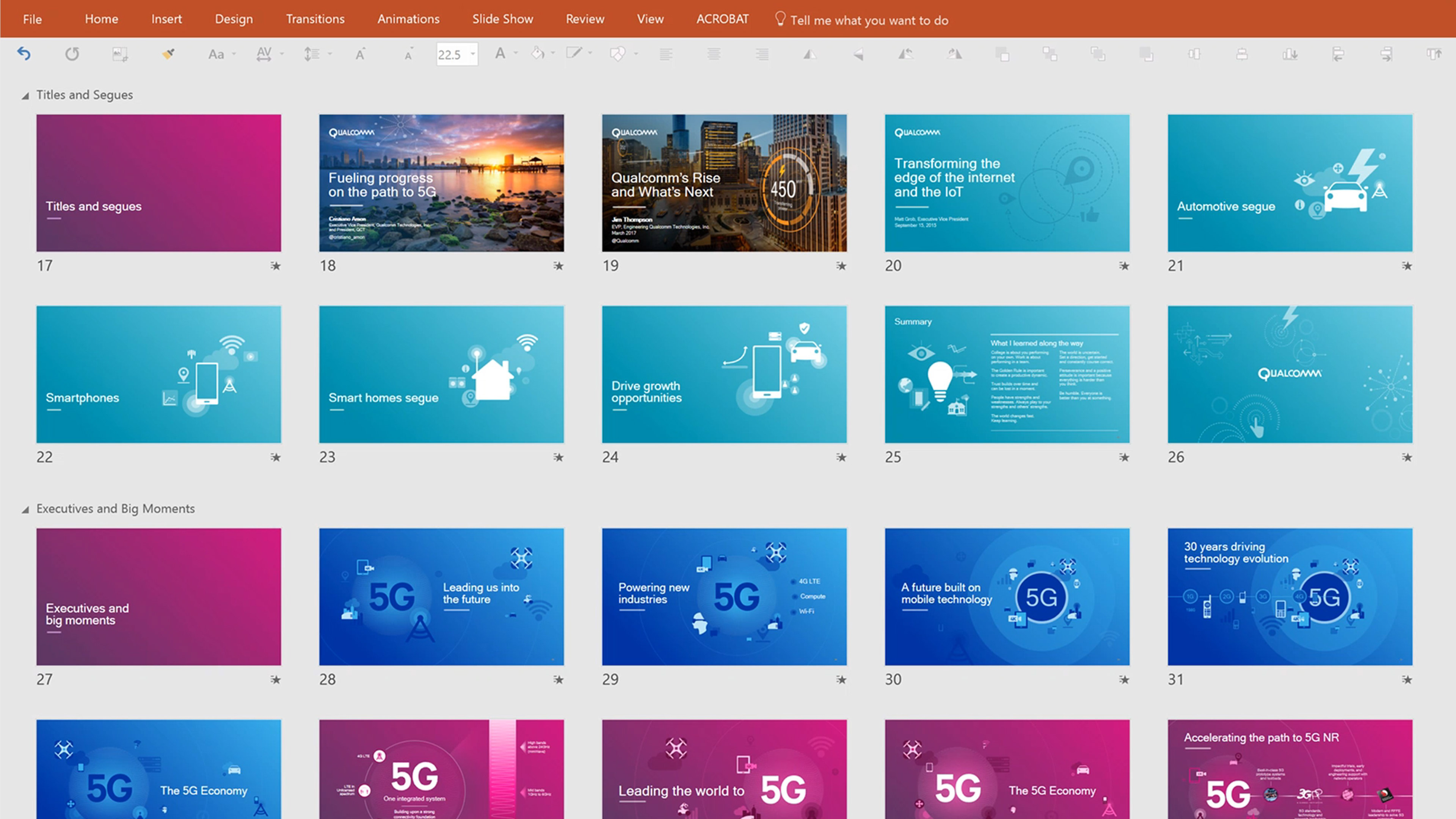Click the blue Undo arrow icon
The image size is (1456, 819).
(24, 54)
